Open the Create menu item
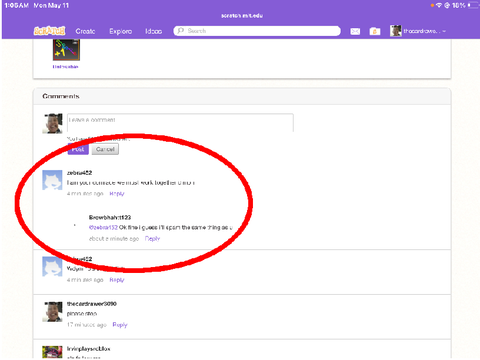Viewport: 480px width, 360px height. coord(85,31)
